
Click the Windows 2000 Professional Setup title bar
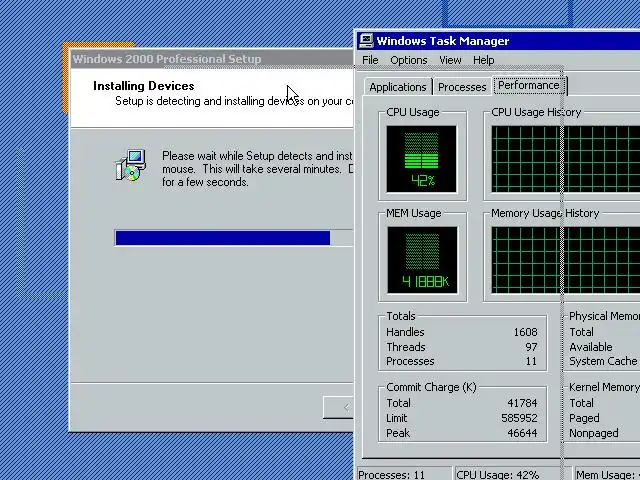(x=212, y=59)
